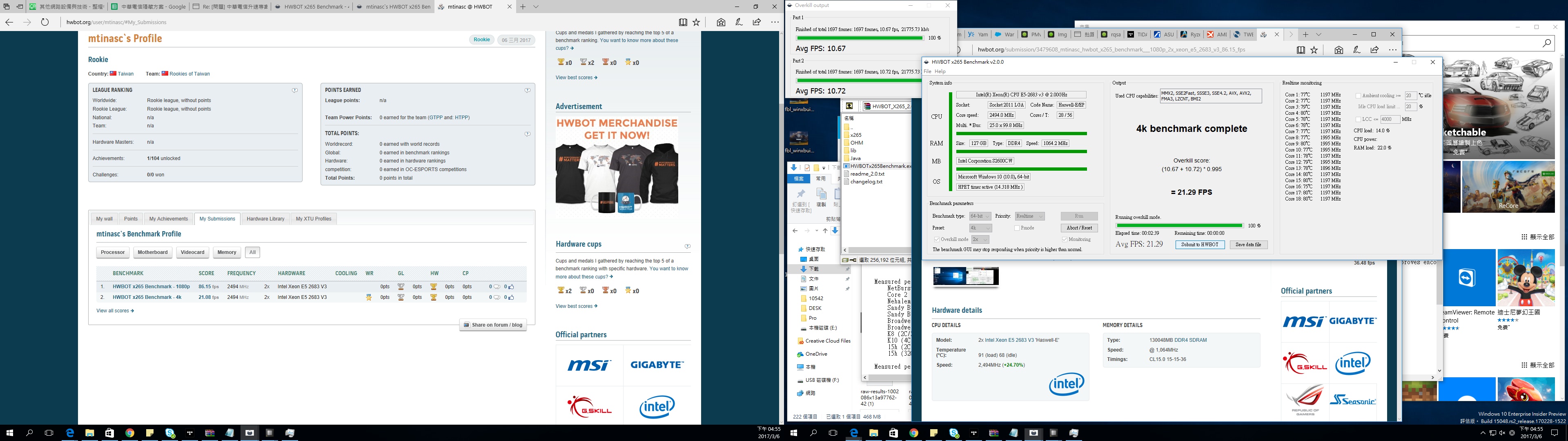Open Windows Store from left taskbar
Screen dimensions: 1568x441
click(109, 433)
